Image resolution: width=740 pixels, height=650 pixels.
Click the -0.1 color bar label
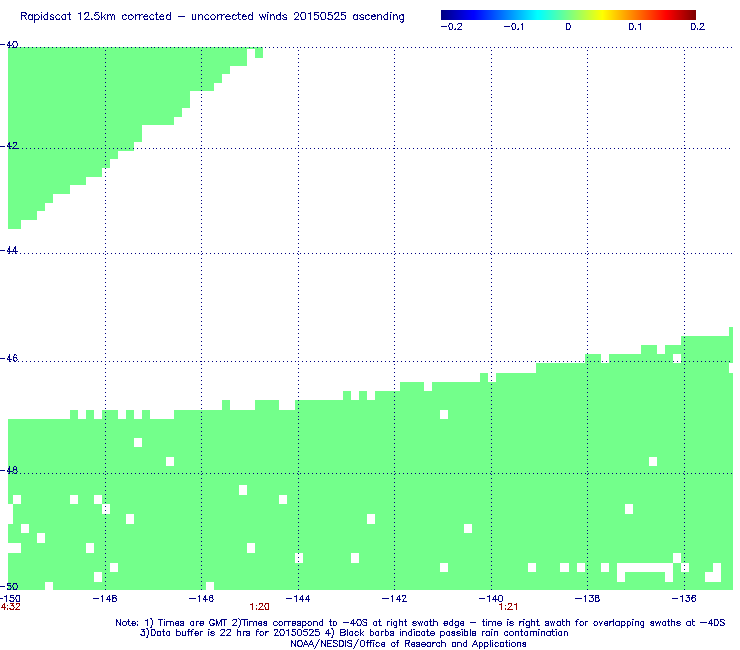pyautogui.click(x=513, y=27)
